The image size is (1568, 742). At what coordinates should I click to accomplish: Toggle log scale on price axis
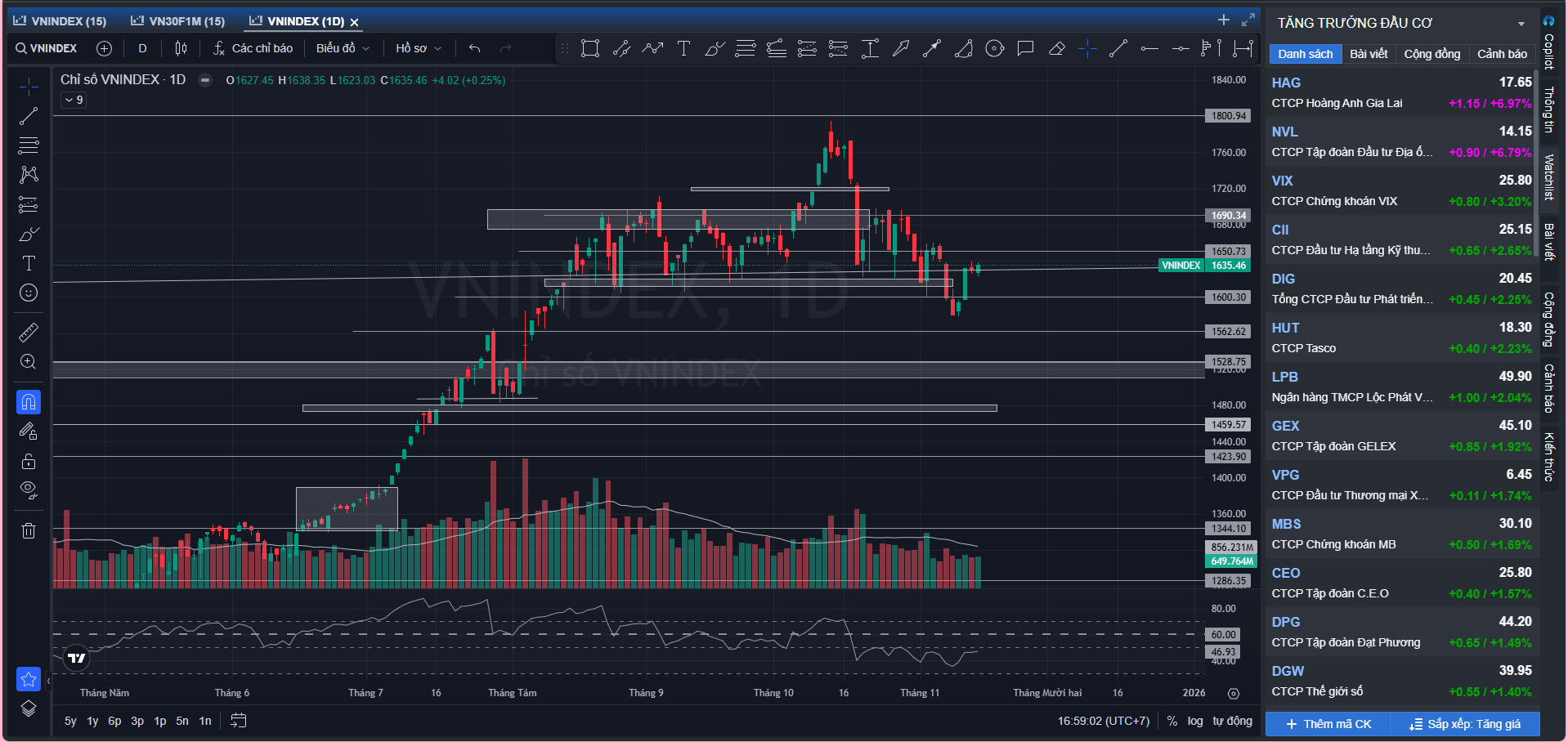tap(1195, 721)
